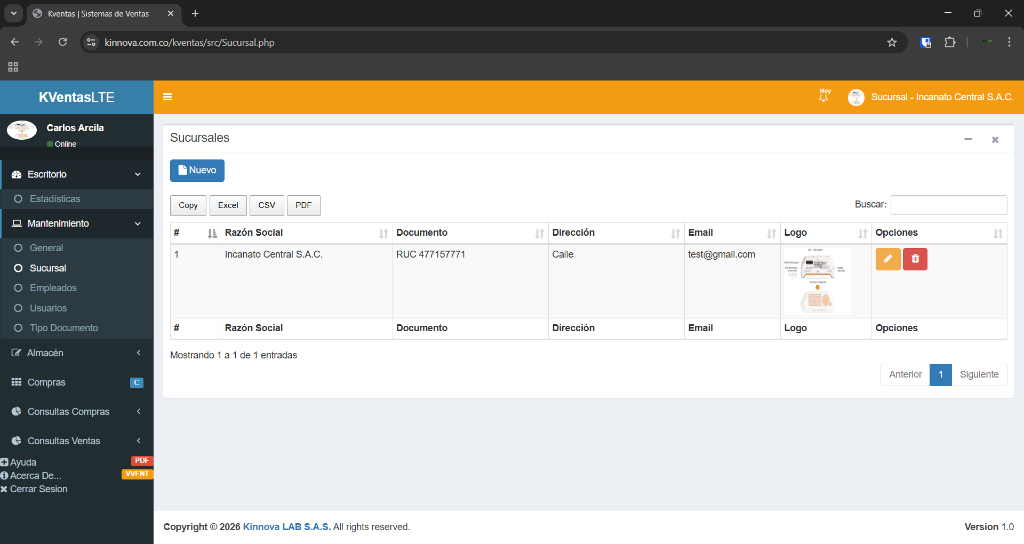Open Estadísticas submenu item
Screen dimensions: 1024x544
click(77, 199)
